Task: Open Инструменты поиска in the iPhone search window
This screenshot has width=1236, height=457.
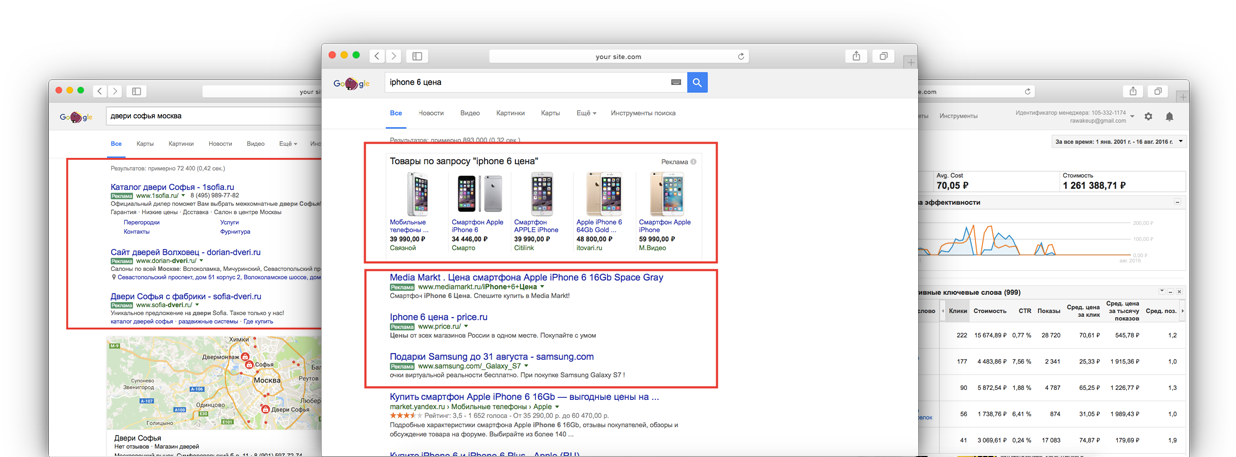Action: pos(643,113)
